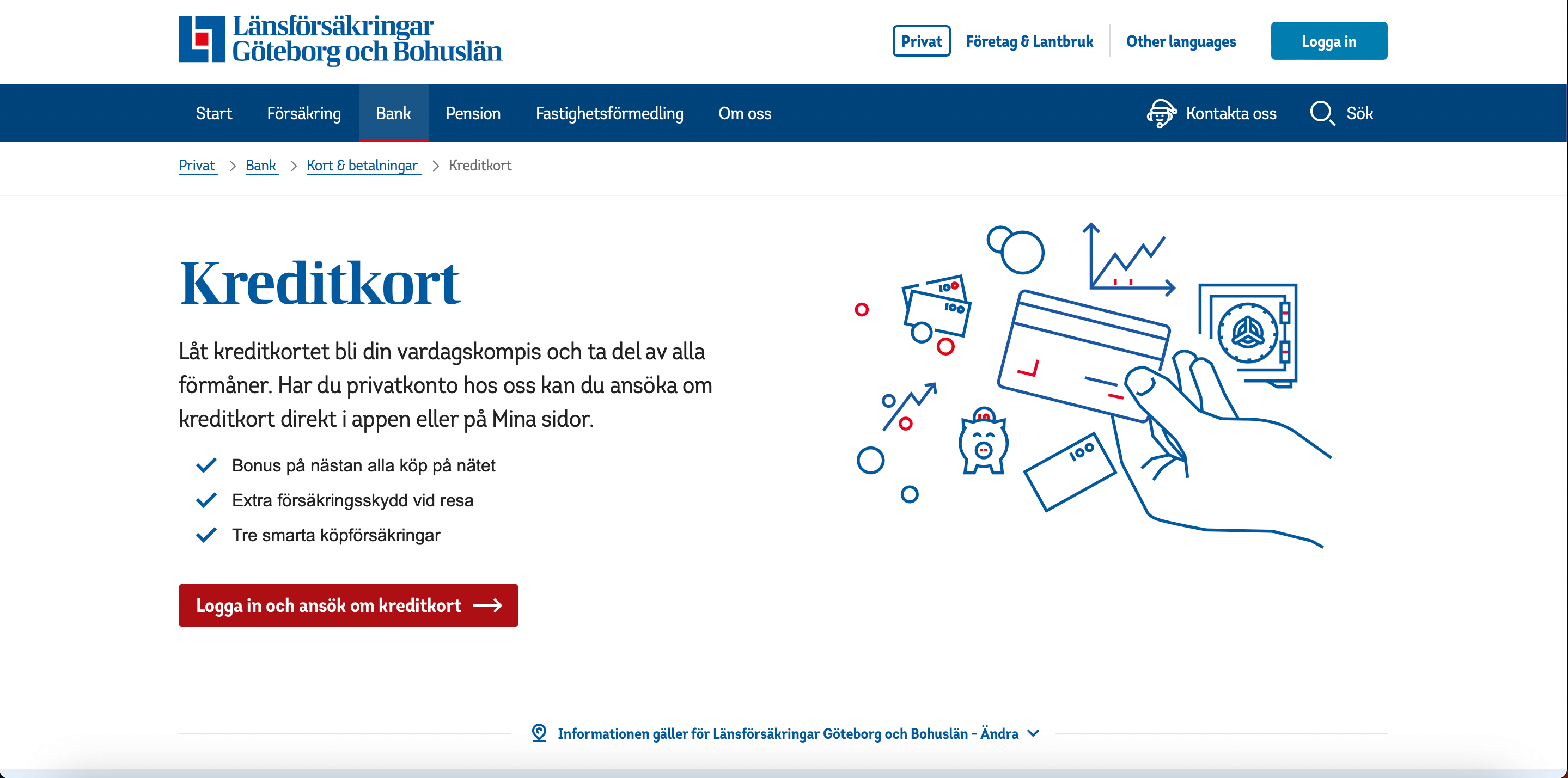The image size is (1568, 778).
Task: Click the Logga in och ansök om kreditkort button
Action: pyautogui.click(x=346, y=605)
